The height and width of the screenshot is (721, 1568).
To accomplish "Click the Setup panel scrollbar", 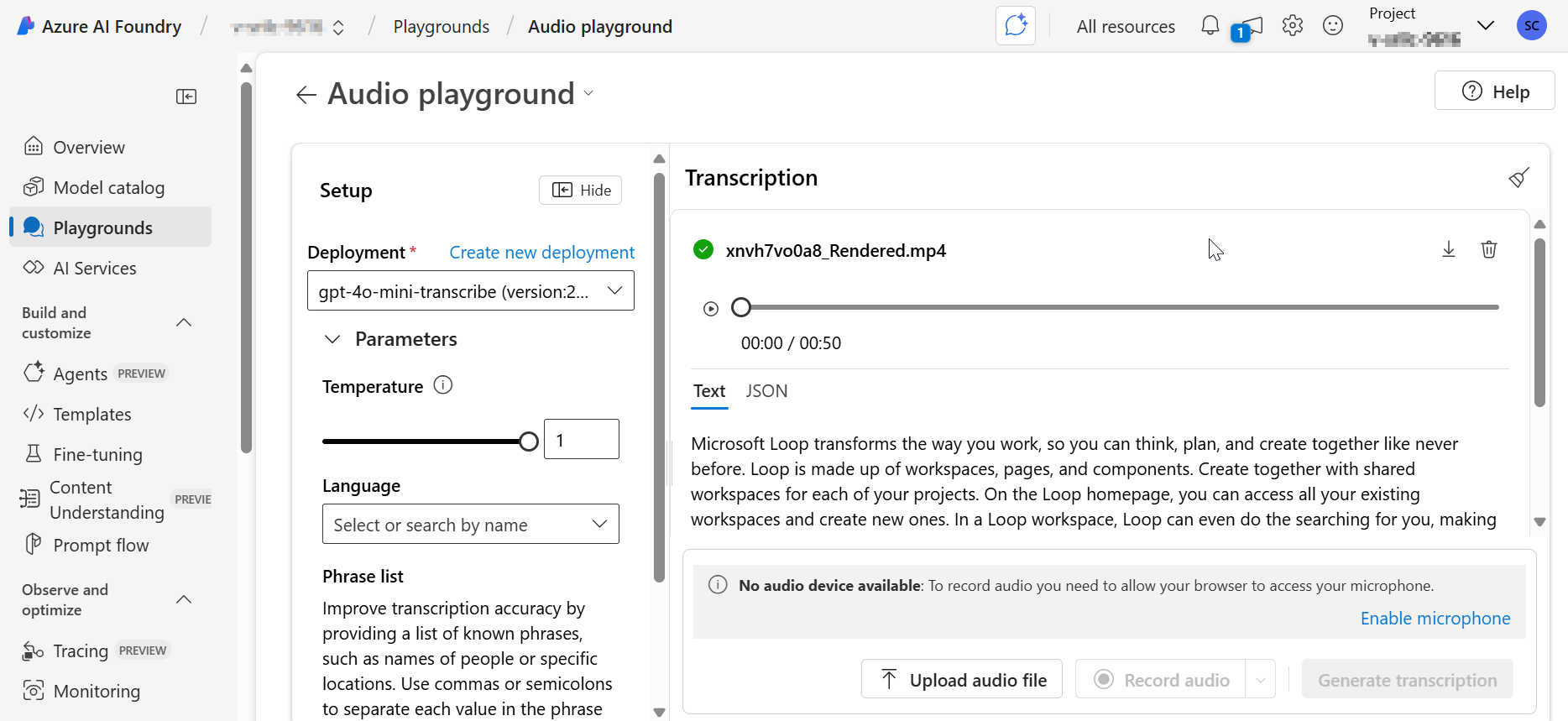I will tap(659, 378).
